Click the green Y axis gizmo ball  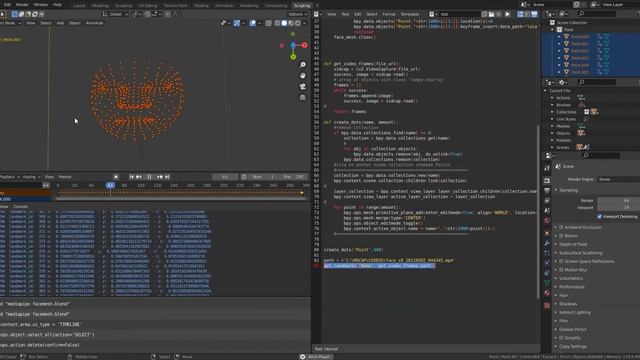click(293, 57)
